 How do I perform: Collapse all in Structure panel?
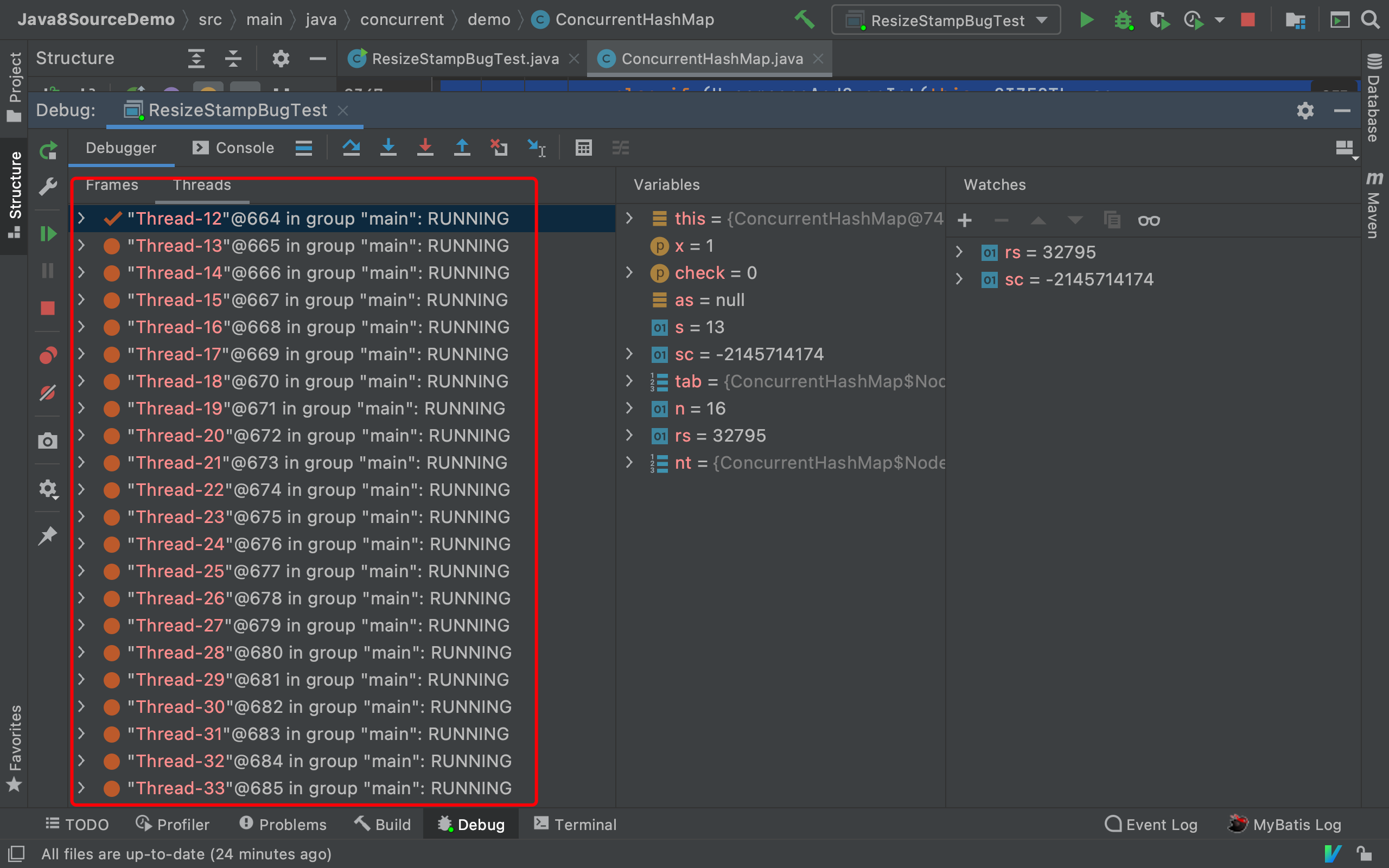pos(233,59)
